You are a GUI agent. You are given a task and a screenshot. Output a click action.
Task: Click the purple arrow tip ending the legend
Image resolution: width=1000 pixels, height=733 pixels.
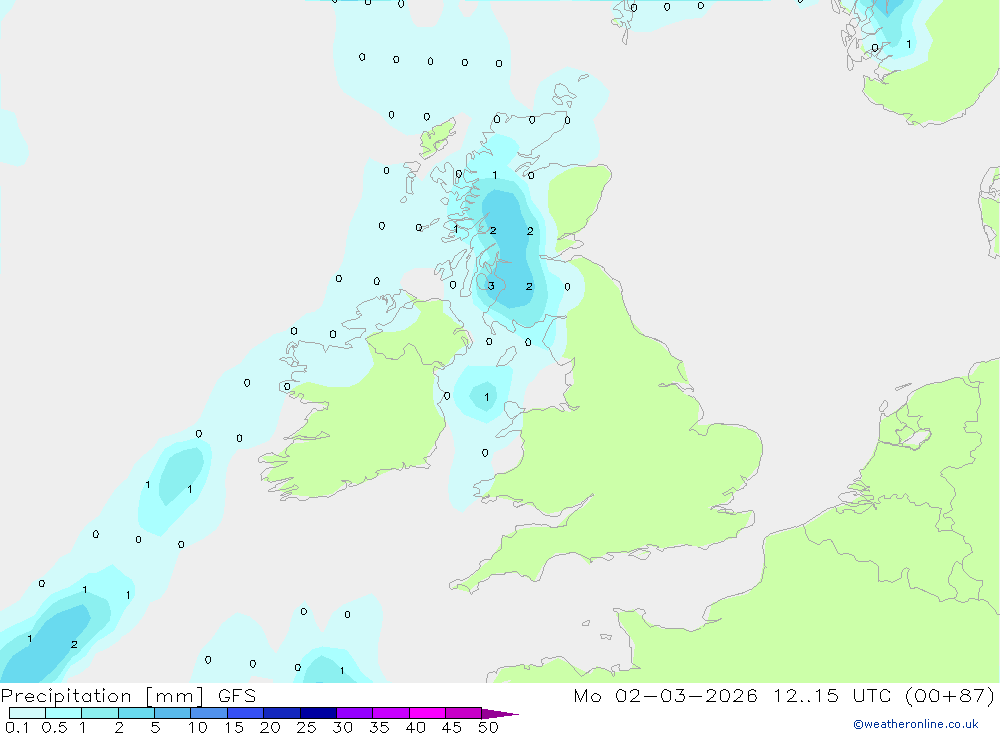tap(499, 714)
